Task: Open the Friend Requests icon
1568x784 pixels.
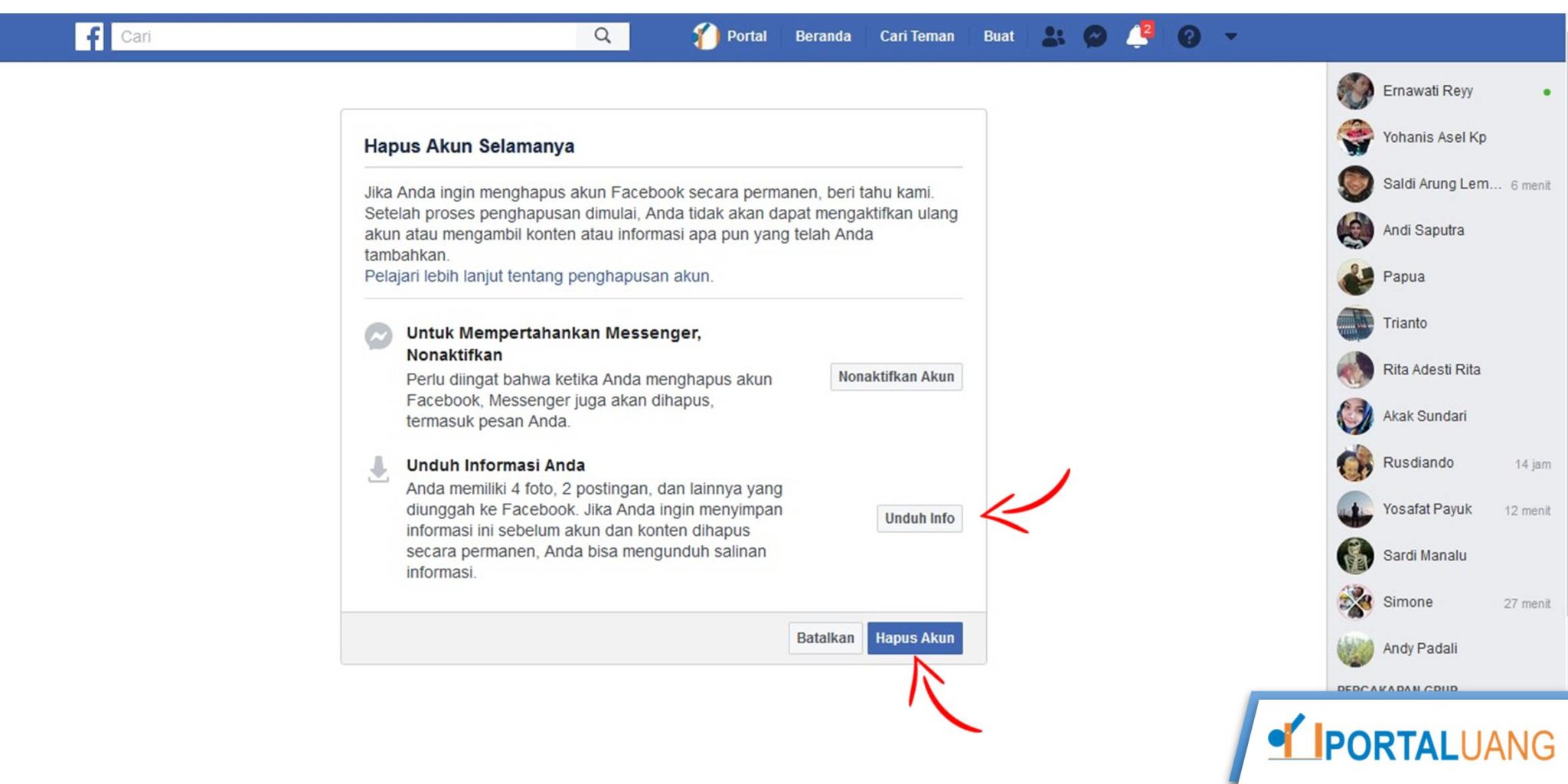Action: click(x=1053, y=36)
